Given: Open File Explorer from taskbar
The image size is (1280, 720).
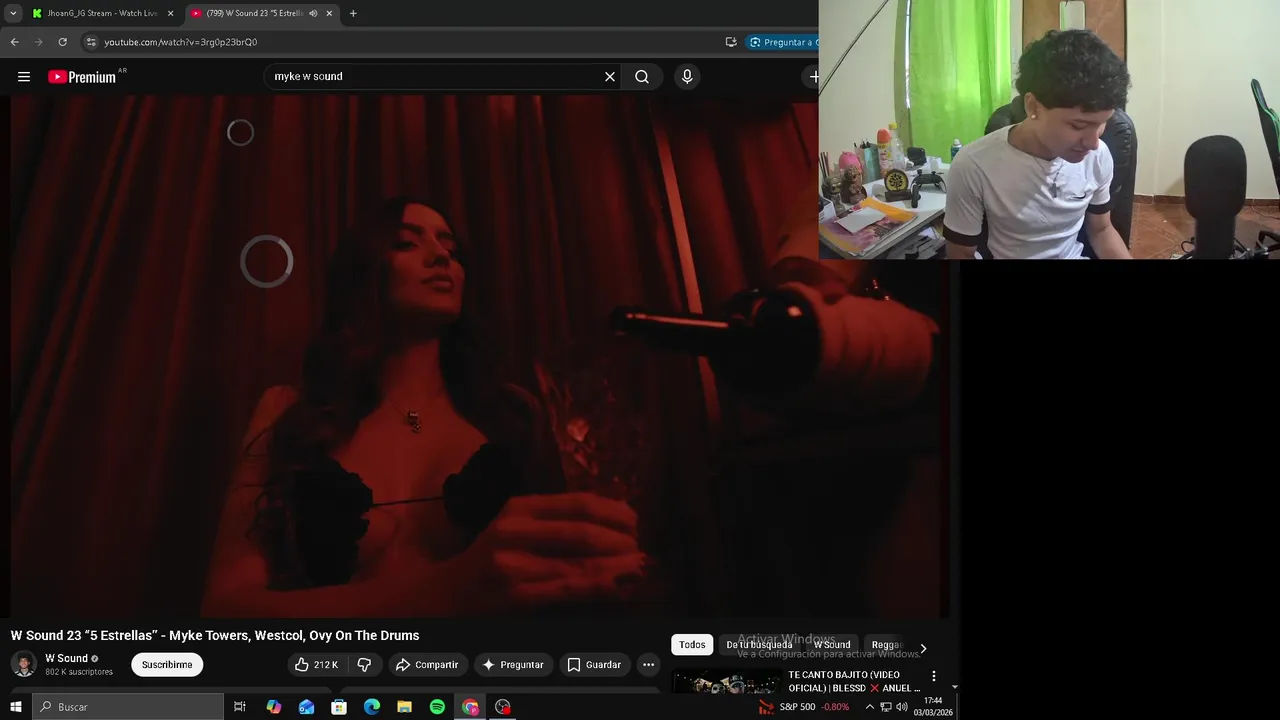Looking at the screenshot, I should pyautogui.click(x=404, y=707).
